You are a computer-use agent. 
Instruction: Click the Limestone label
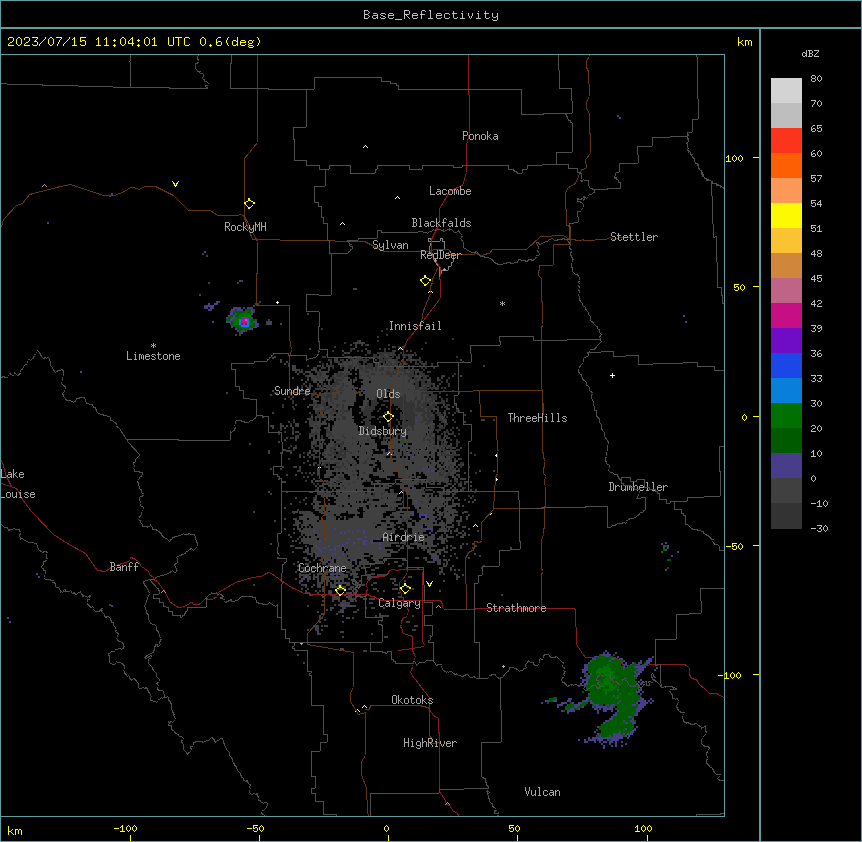153,356
